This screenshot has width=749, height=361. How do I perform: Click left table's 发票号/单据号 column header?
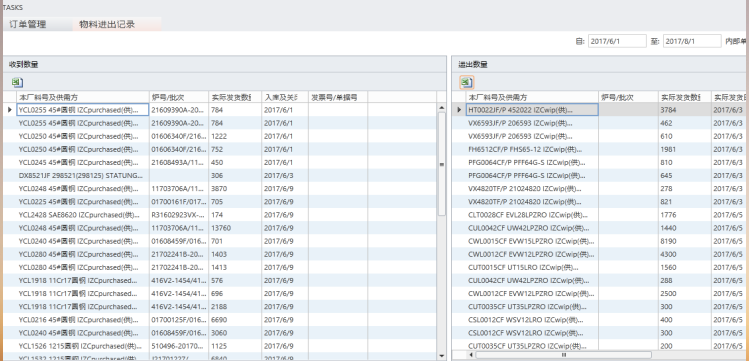[338, 97]
